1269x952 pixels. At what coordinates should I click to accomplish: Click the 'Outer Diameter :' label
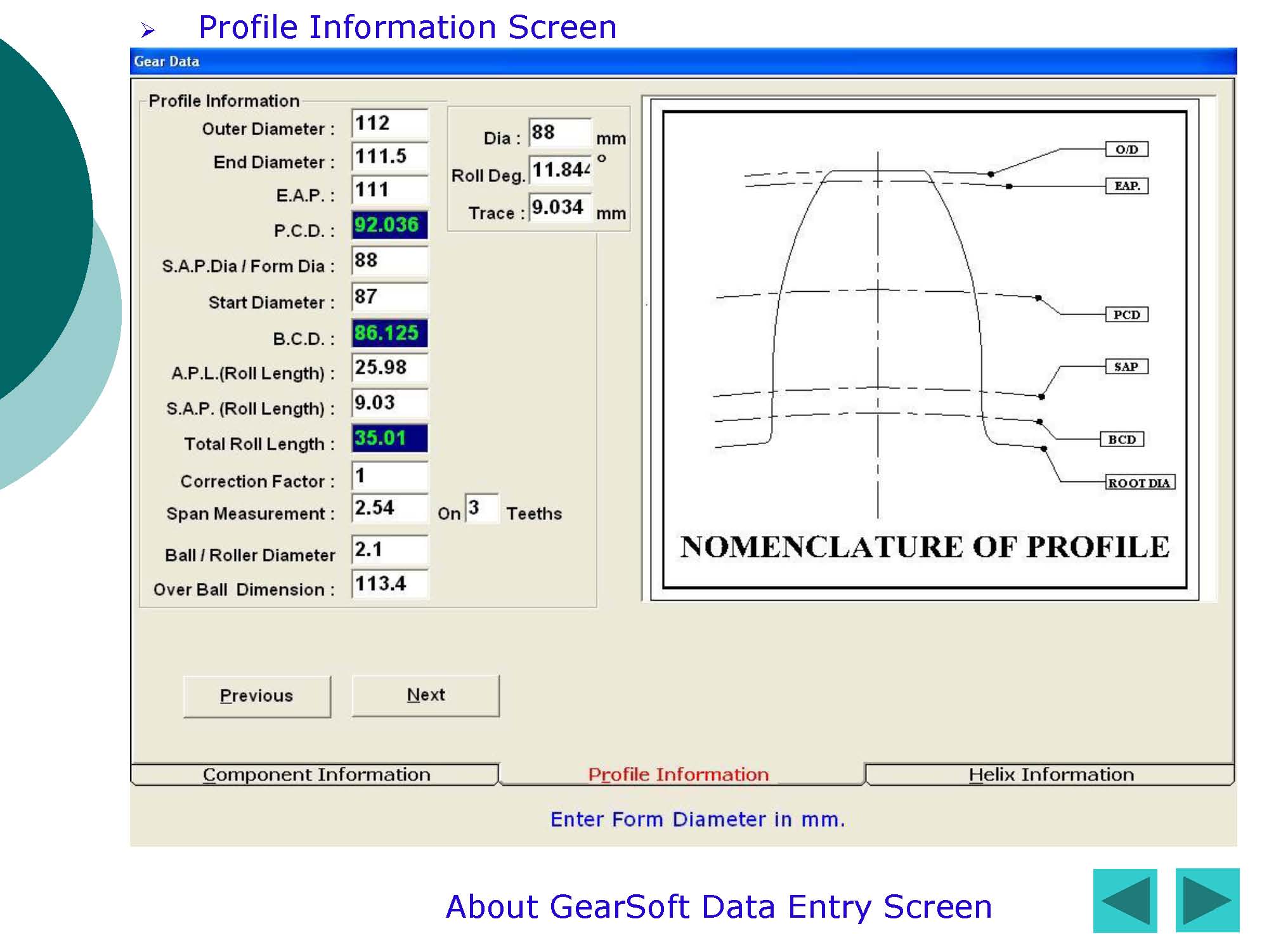point(268,129)
